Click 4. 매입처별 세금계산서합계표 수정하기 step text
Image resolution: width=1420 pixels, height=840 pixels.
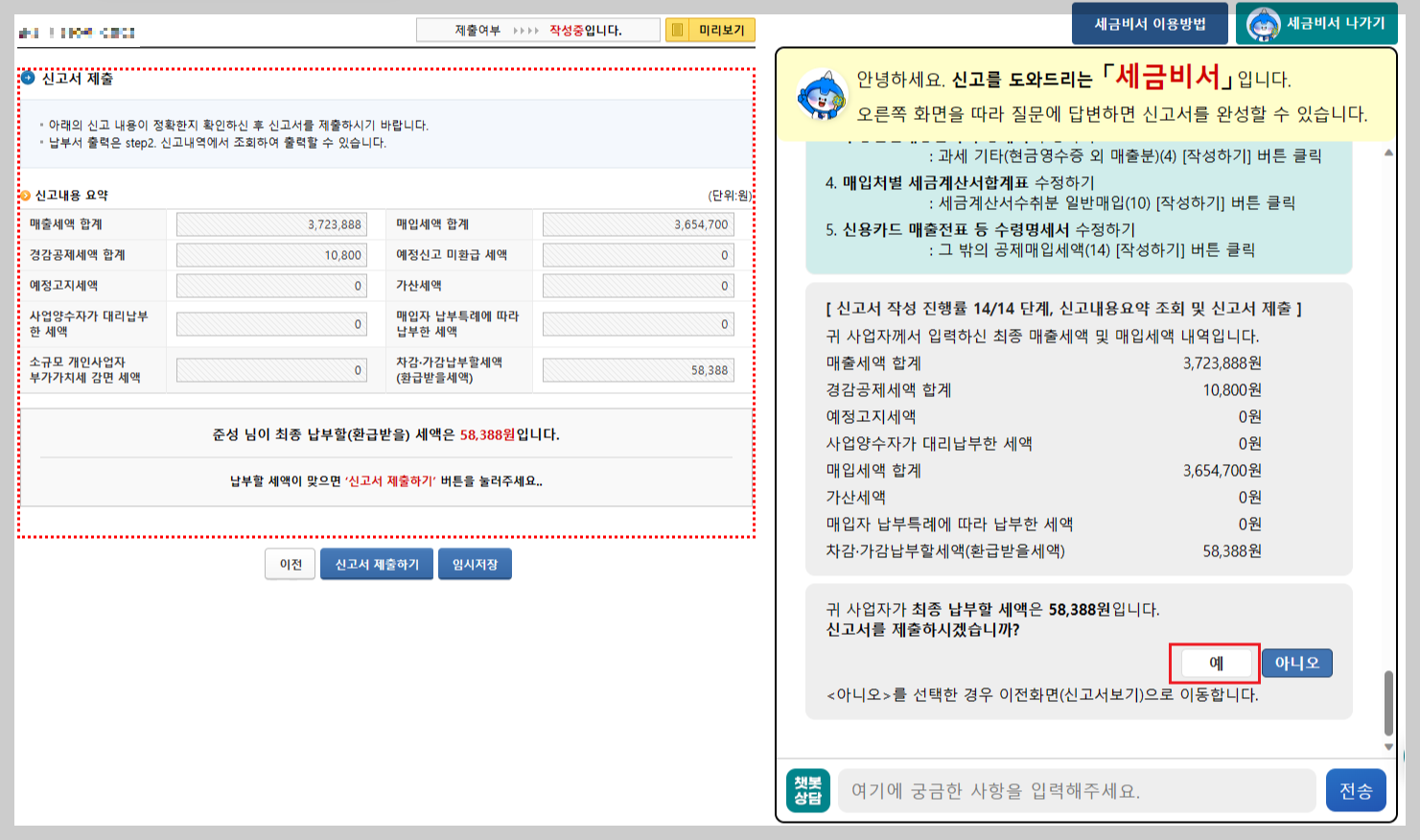[x=960, y=182]
